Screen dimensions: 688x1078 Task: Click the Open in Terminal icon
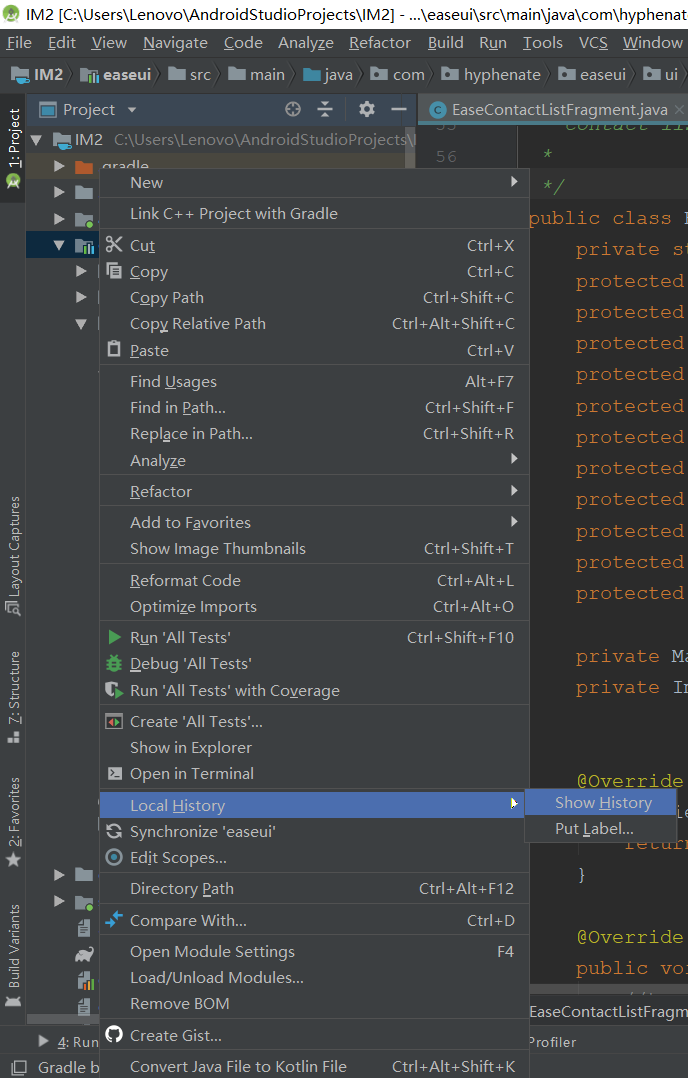click(x=114, y=773)
